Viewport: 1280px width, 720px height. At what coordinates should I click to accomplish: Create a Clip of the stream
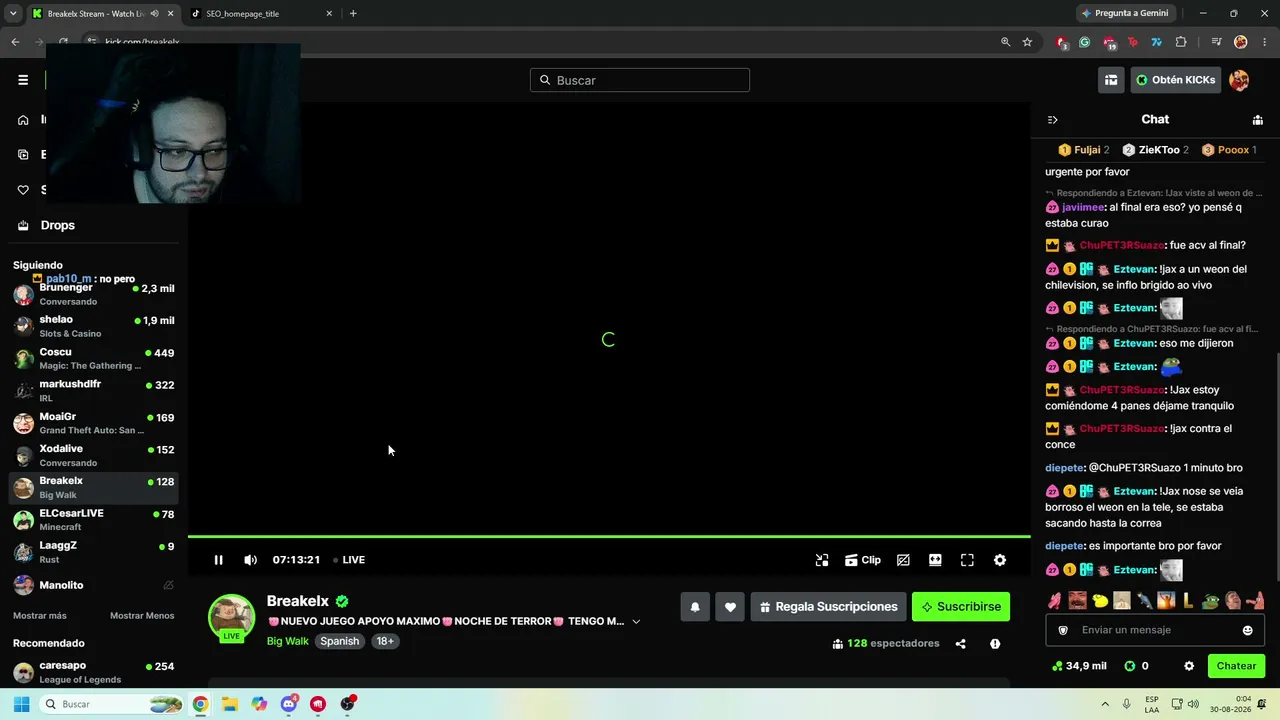863,560
